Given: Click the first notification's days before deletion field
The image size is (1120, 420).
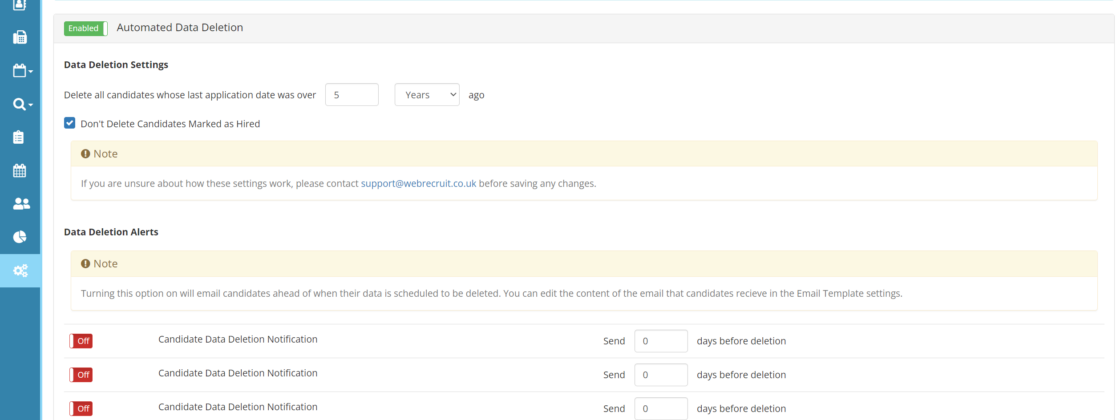Looking at the screenshot, I should [660, 341].
